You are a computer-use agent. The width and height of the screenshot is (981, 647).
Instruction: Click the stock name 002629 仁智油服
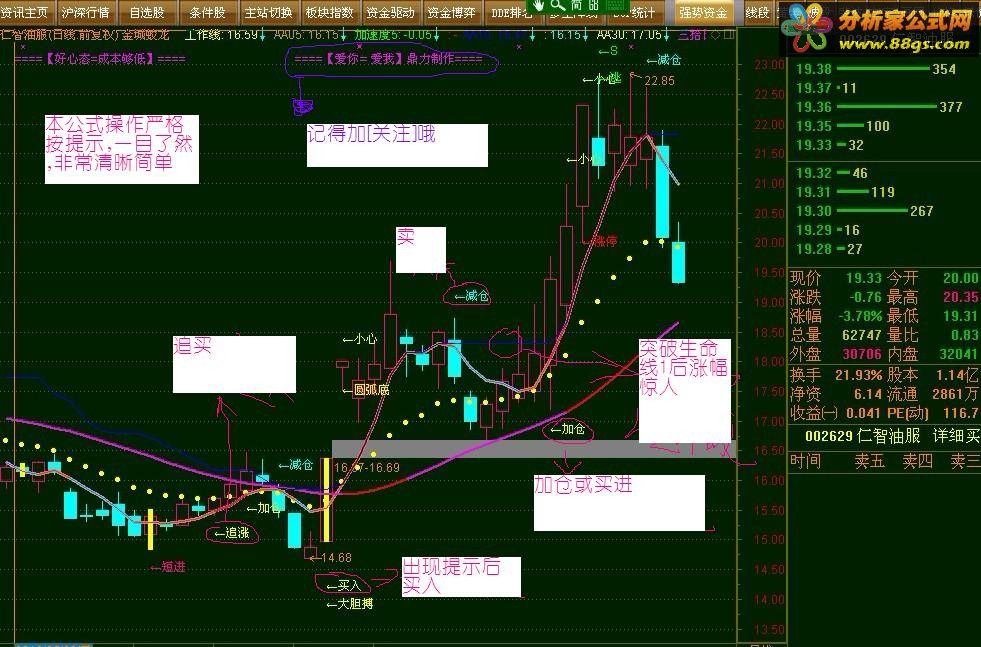(863, 436)
